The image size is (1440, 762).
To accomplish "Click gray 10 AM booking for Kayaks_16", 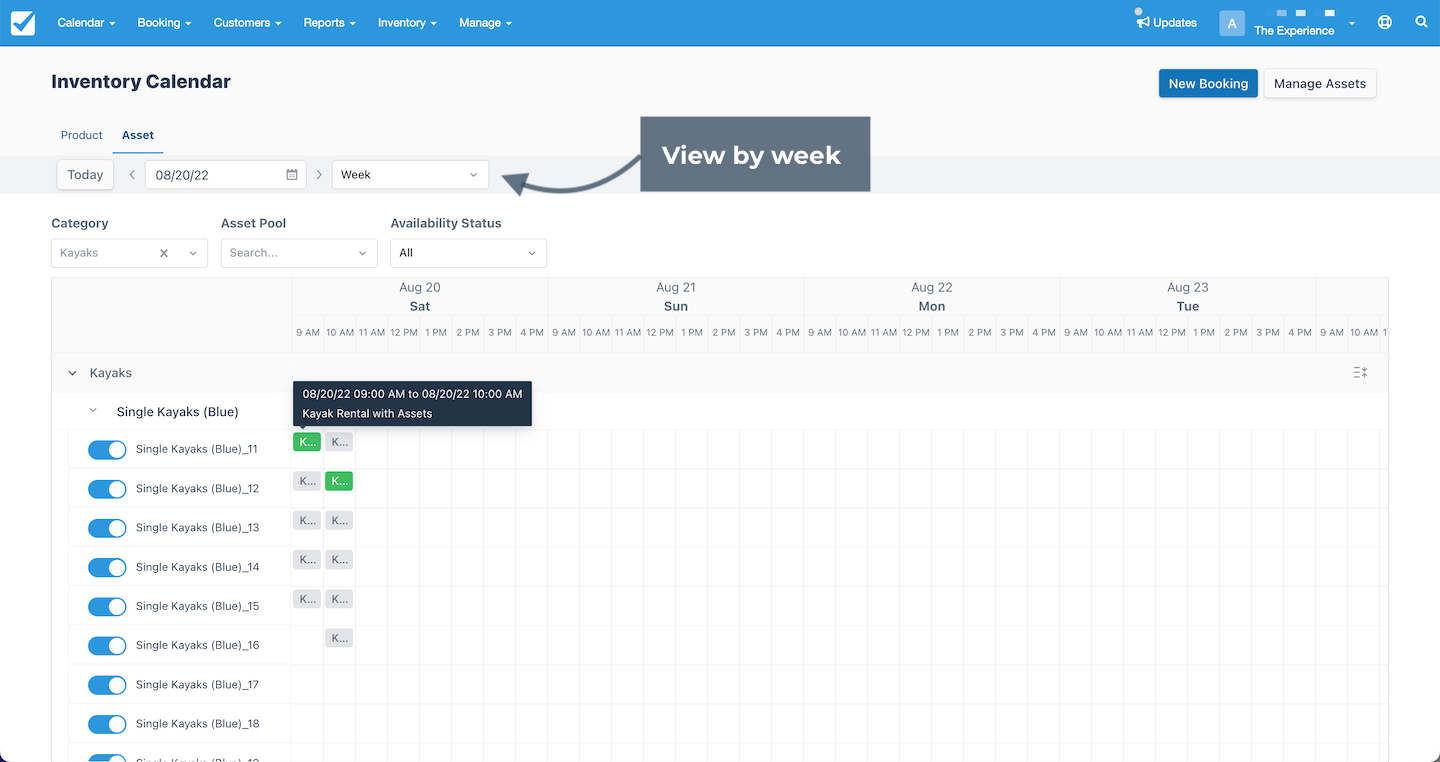I will [x=339, y=638].
